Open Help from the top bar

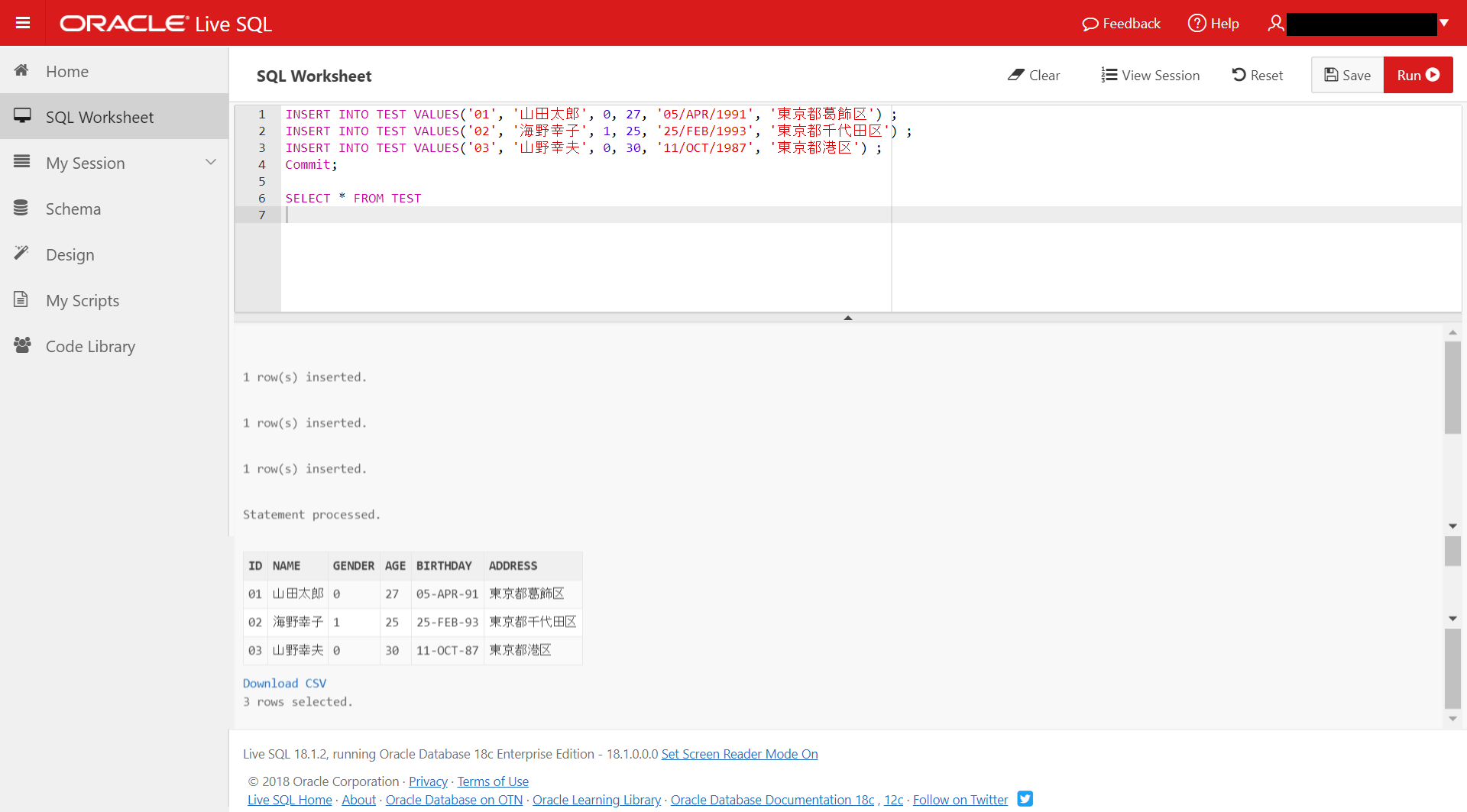(x=1213, y=24)
